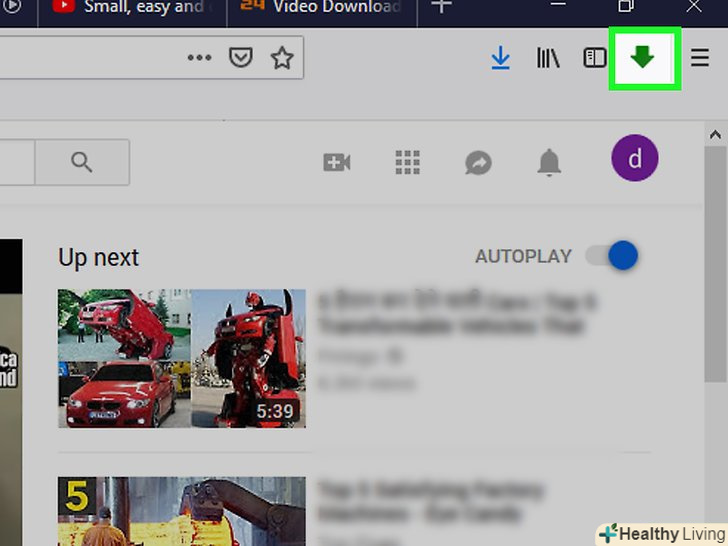The image size is (728, 546).
Task: Click the green Video DownloadHelper arrow icon
Action: tap(643, 58)
